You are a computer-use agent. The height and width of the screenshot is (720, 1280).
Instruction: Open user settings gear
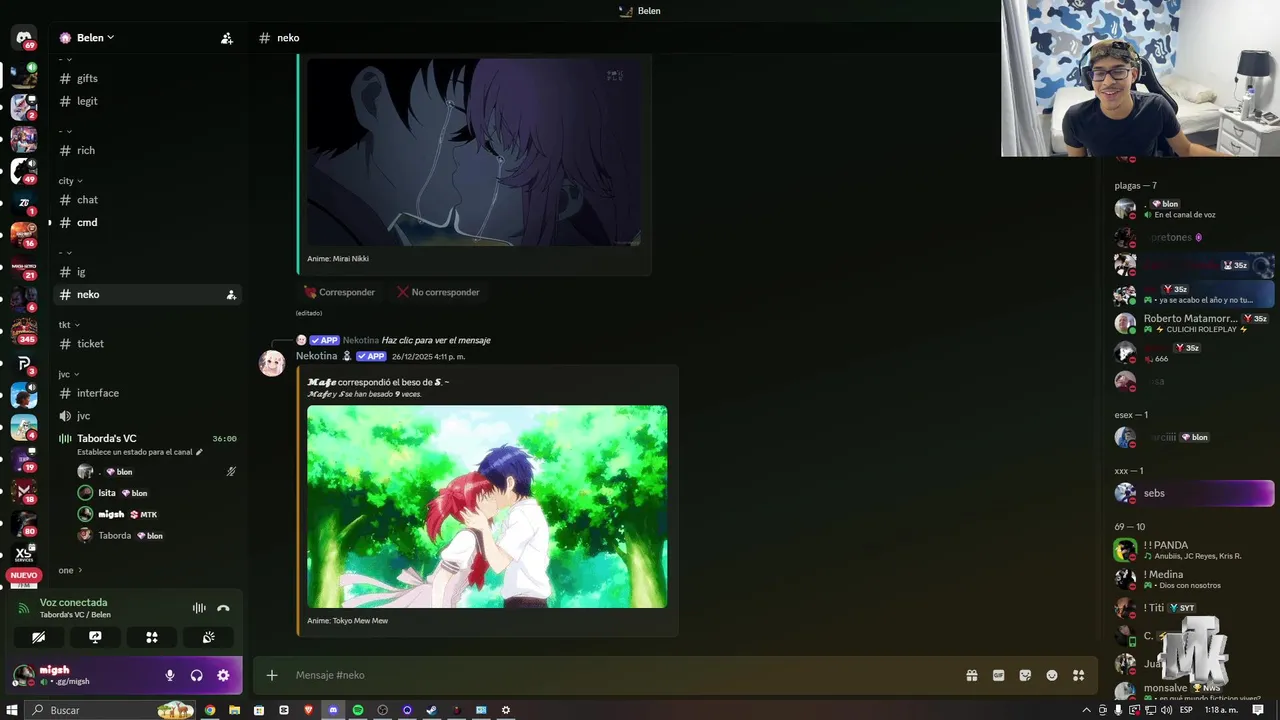coord(223,675)
